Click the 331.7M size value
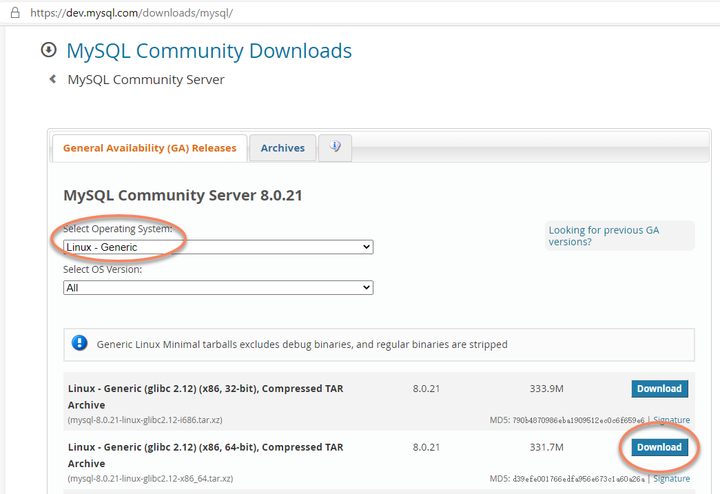Image resolution: width=720 pixels, height=494 pixels. [x=546, y=447]
